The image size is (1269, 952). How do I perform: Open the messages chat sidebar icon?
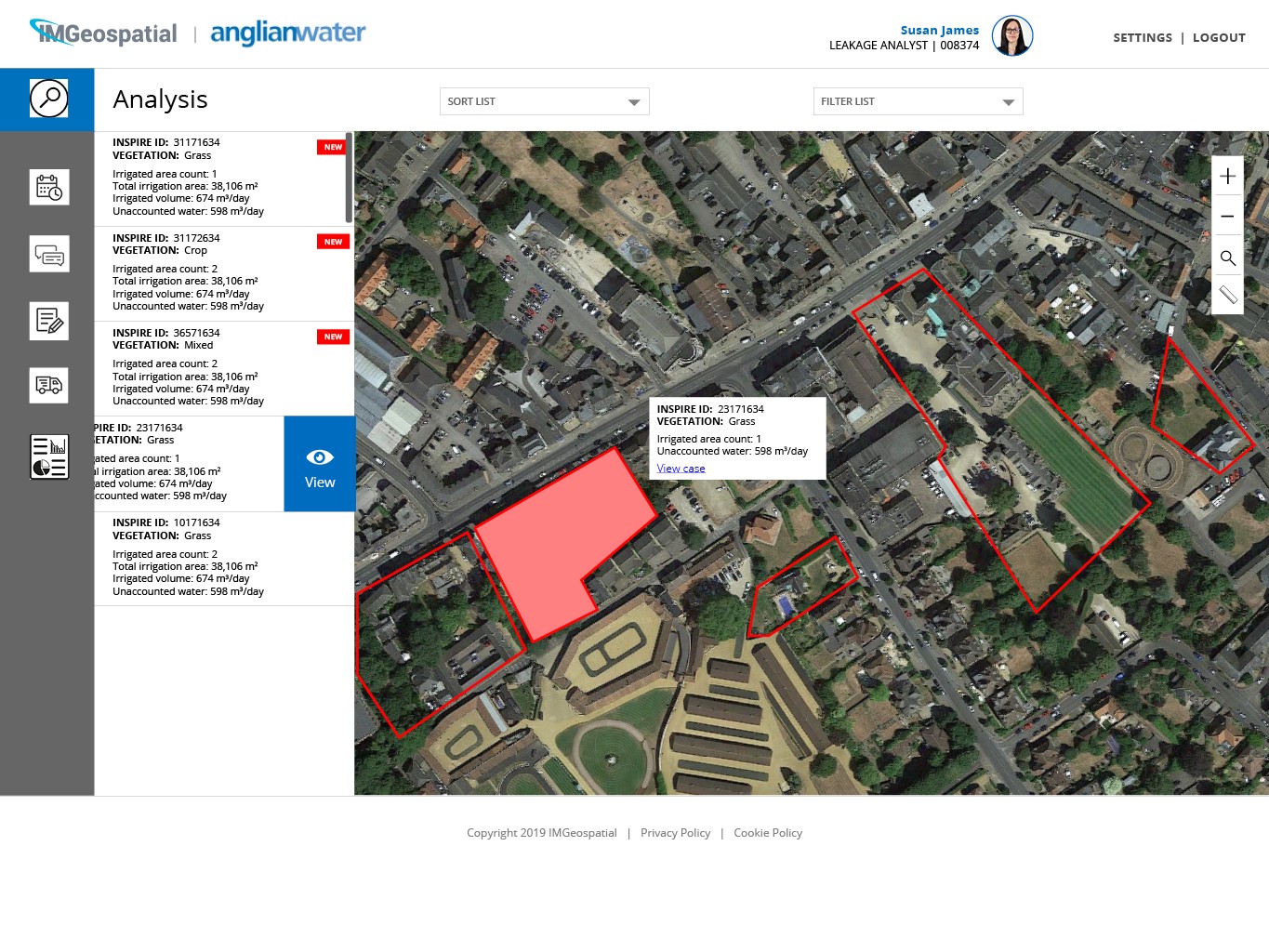[x=48, y=254]
